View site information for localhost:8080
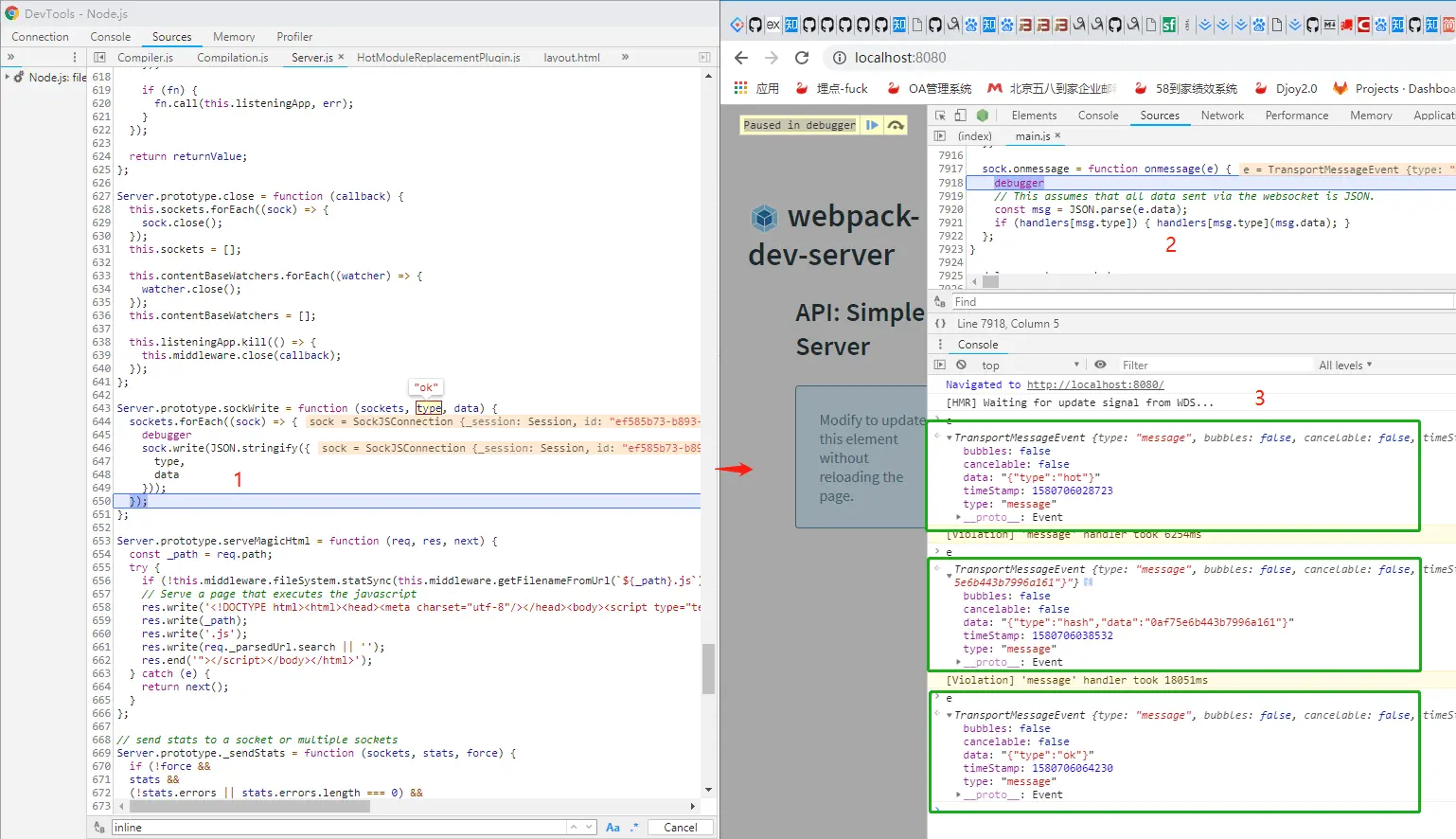Image resolution: width=1456 pixels, height=839 pixels. point(839,58)
